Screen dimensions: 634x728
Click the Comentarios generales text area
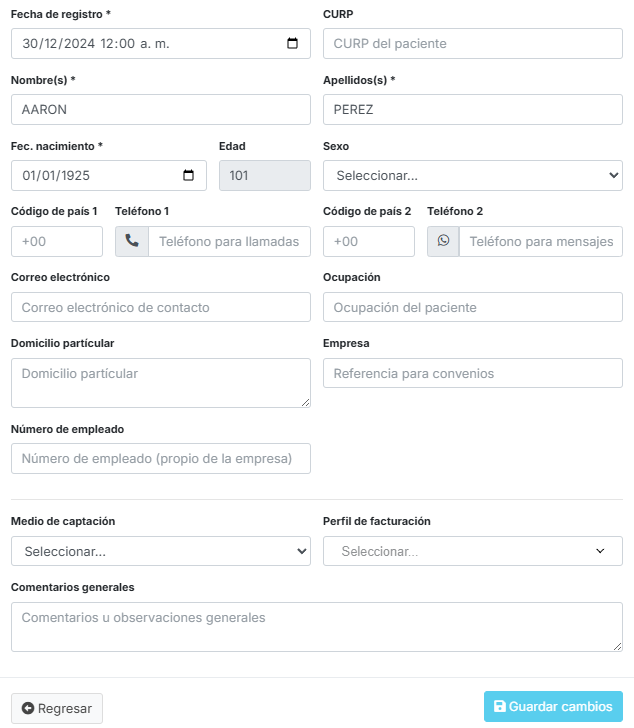coord(316,627)
